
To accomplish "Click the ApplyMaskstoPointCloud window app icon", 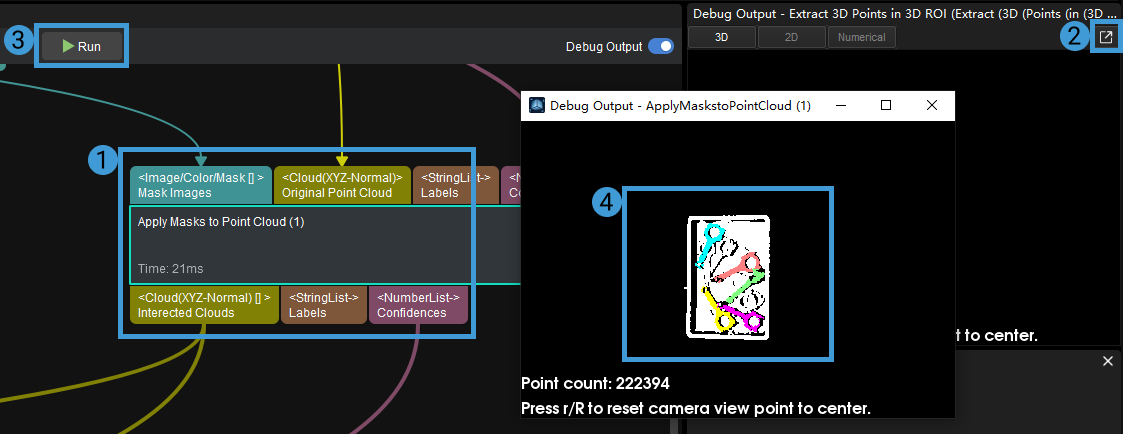I will pos(536,105).
